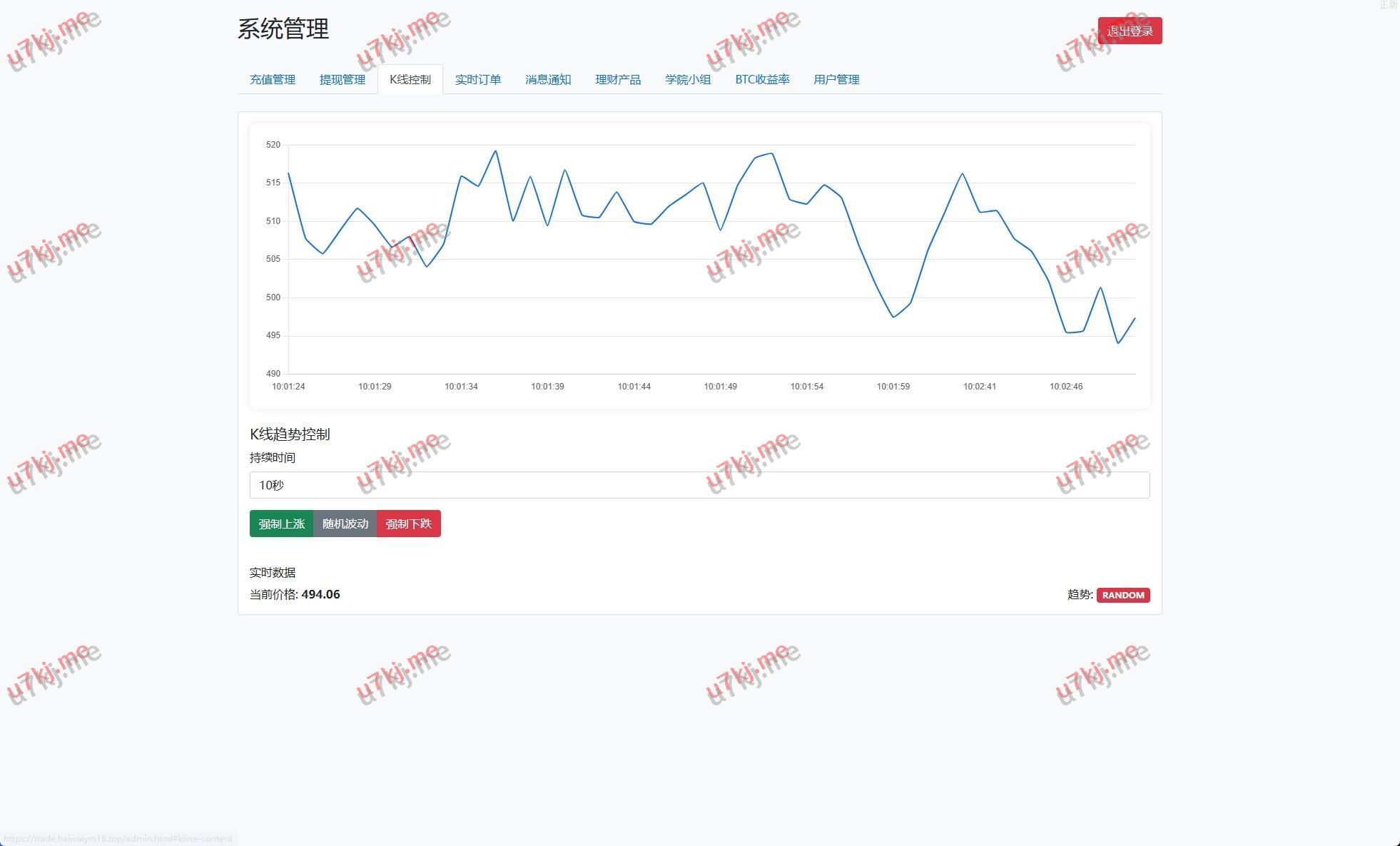Switch to the 提现管理 tab
Screen dimensions: 1400x846
(342, 79)
